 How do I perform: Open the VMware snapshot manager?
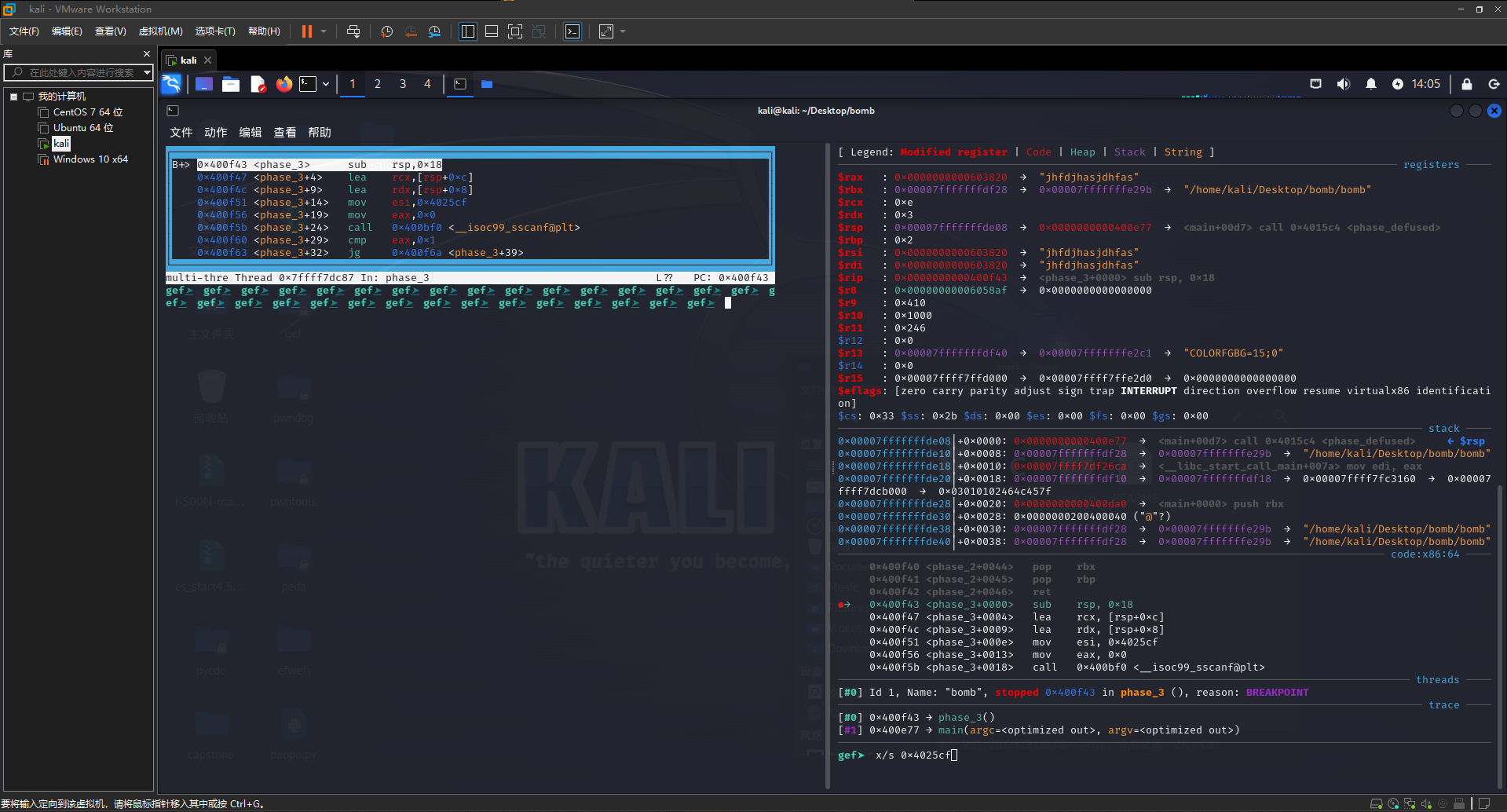434,31
